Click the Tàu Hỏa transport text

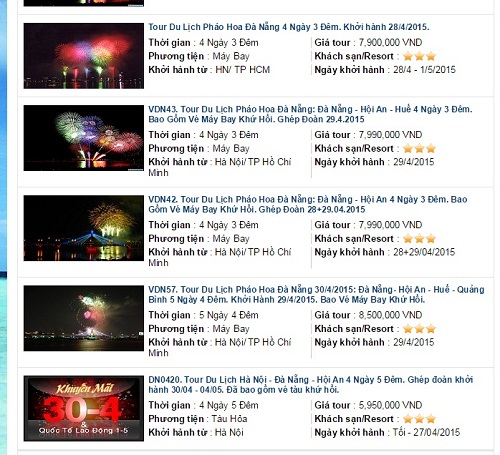229,419
